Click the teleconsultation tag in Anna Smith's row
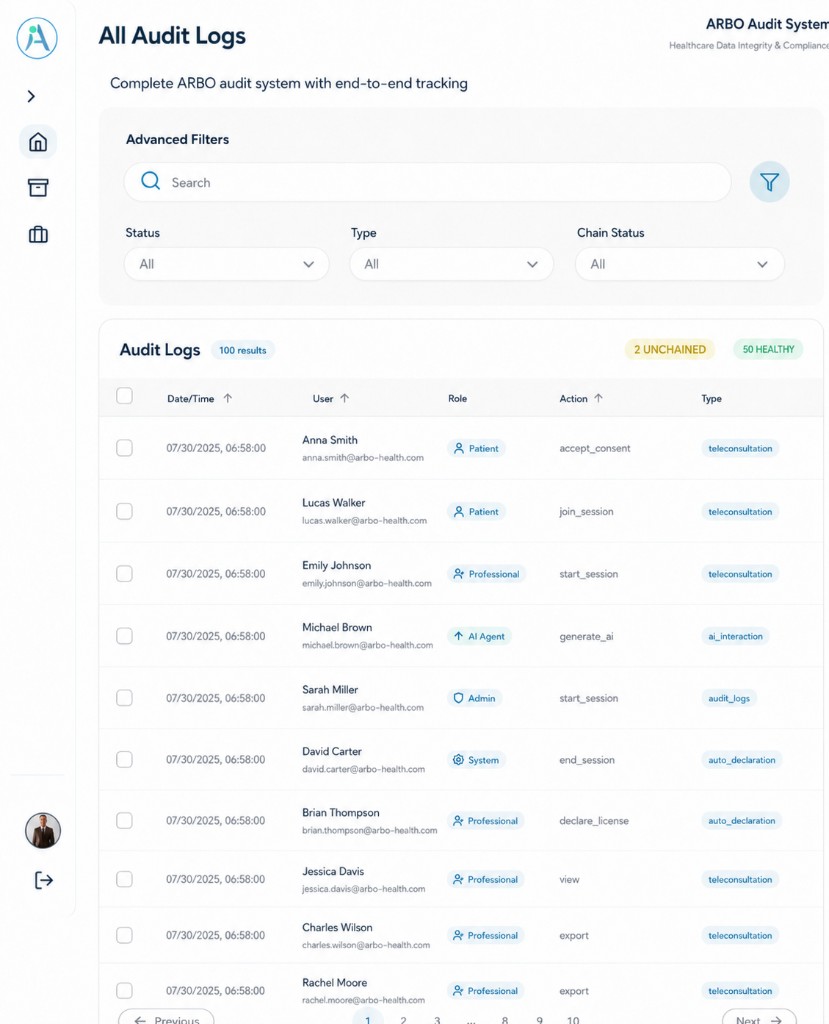 (740, 449)
